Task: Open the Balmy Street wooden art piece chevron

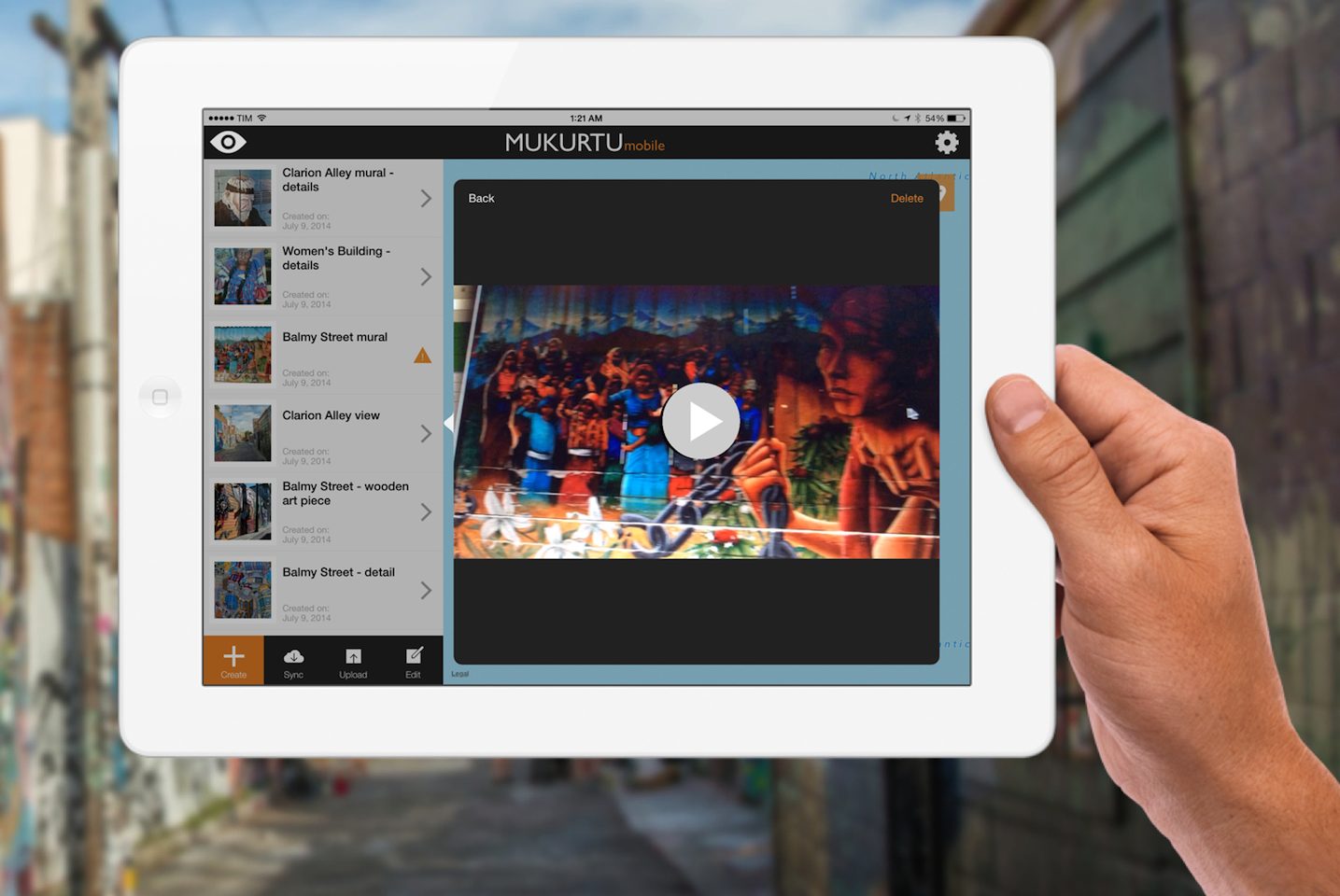Action: point(426,511)
